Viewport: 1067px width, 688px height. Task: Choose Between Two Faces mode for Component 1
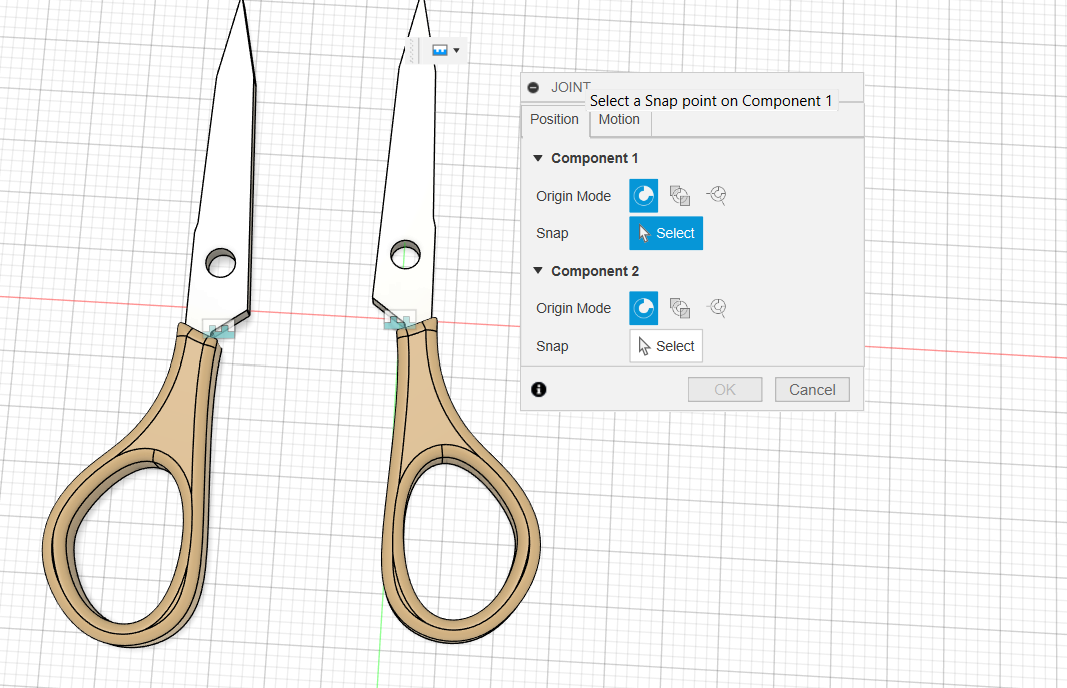click(680, 196)
